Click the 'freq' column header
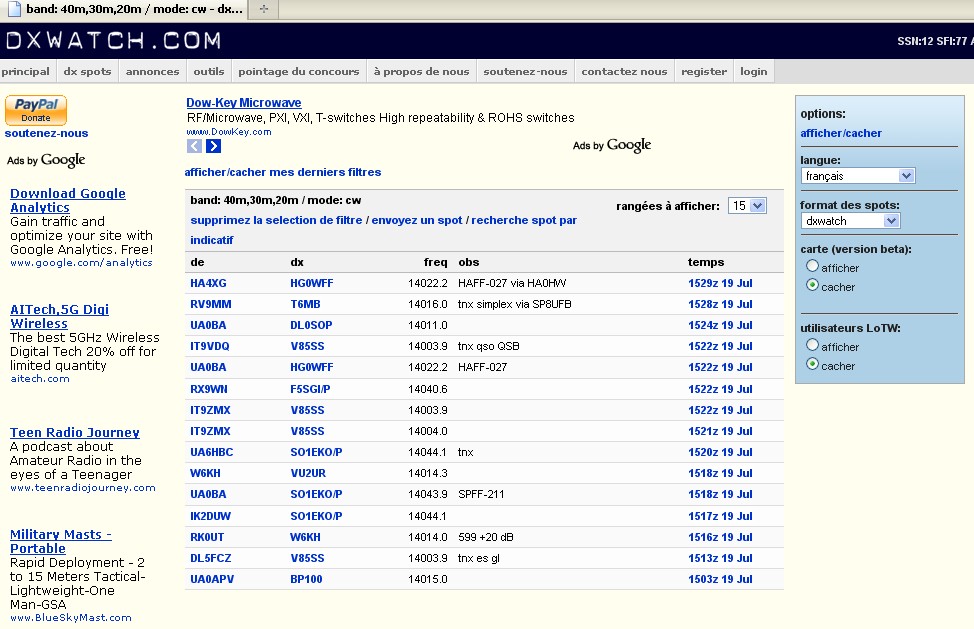The image size is (974, 629). pos(435,262)
